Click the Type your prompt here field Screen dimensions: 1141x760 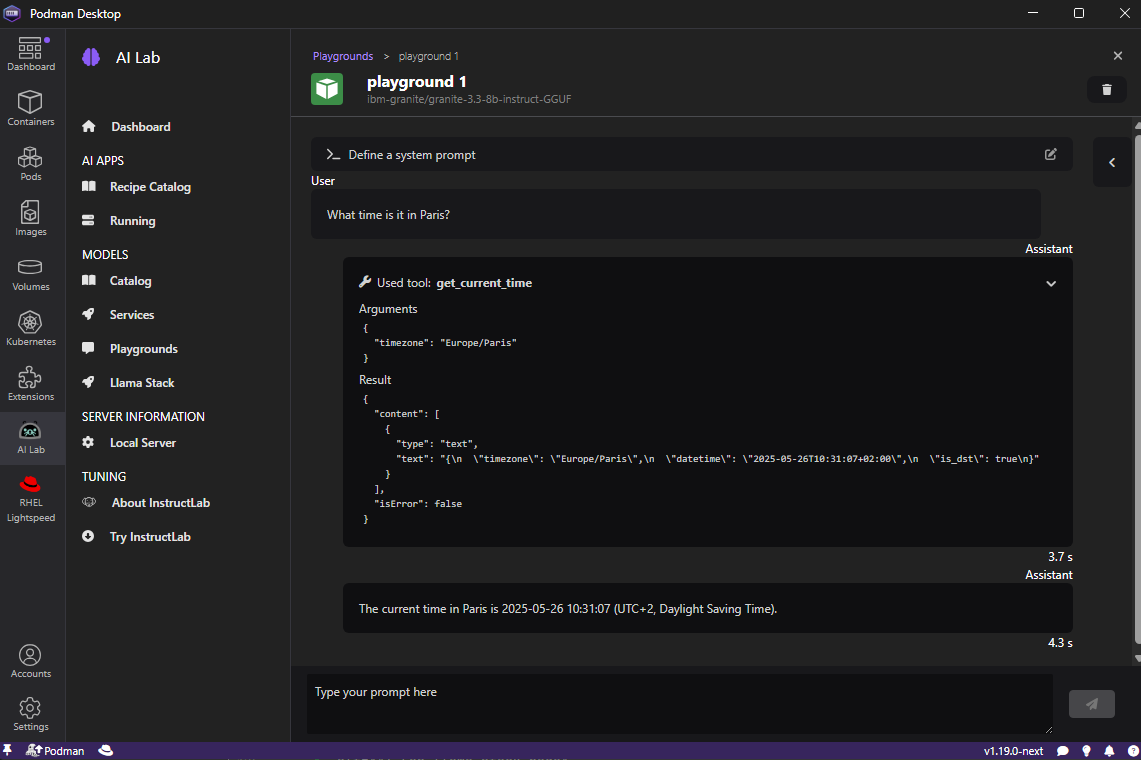tap(679, 703)
